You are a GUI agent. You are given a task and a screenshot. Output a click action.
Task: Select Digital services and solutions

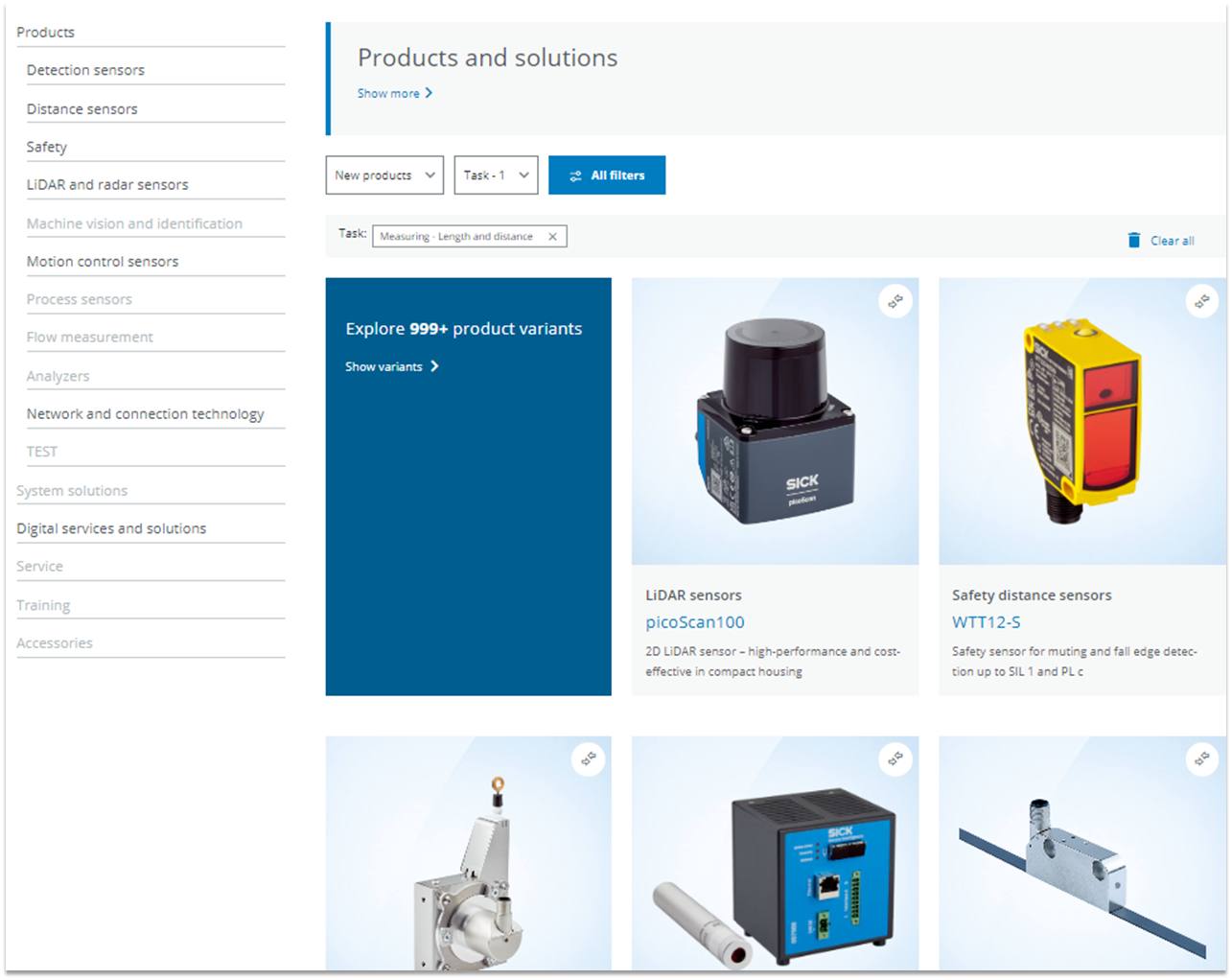(x=111, y=528)
